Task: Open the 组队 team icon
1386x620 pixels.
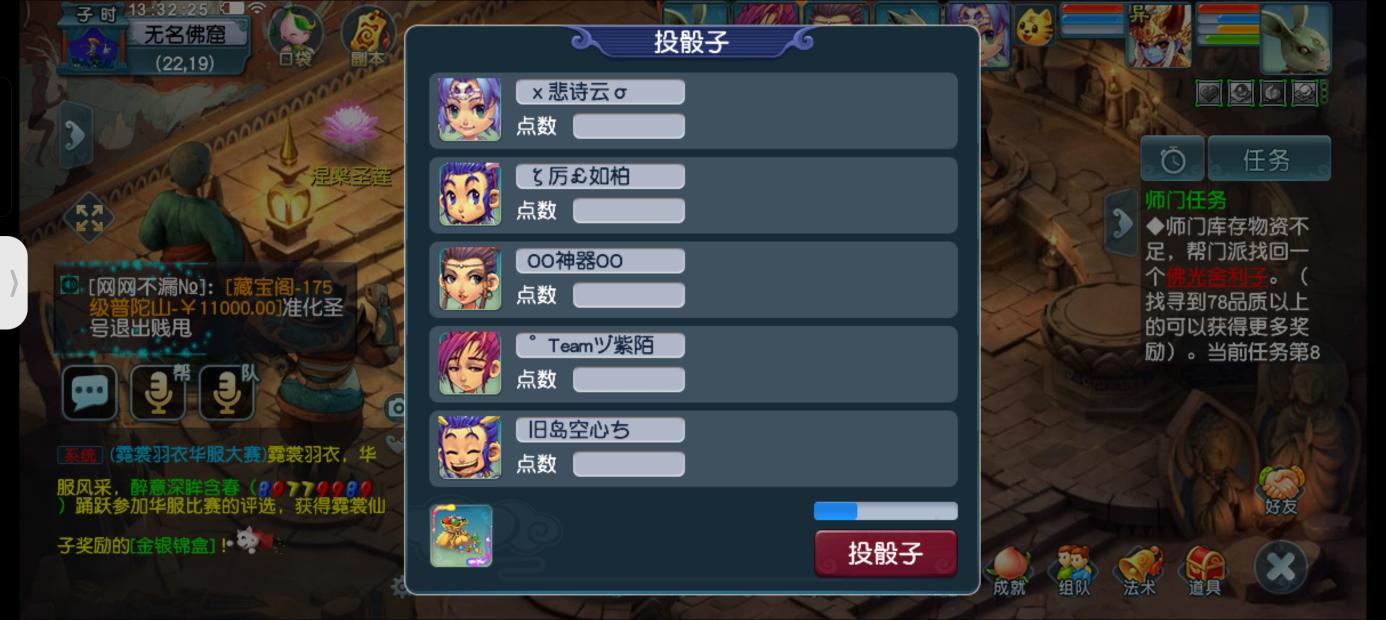Action: click(1074, 572)
